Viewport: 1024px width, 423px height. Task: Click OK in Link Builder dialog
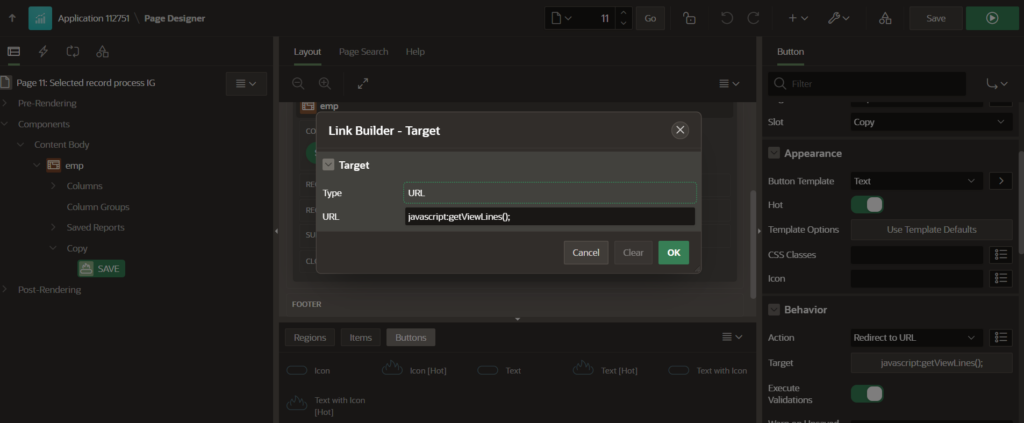[x=673, y=253]
